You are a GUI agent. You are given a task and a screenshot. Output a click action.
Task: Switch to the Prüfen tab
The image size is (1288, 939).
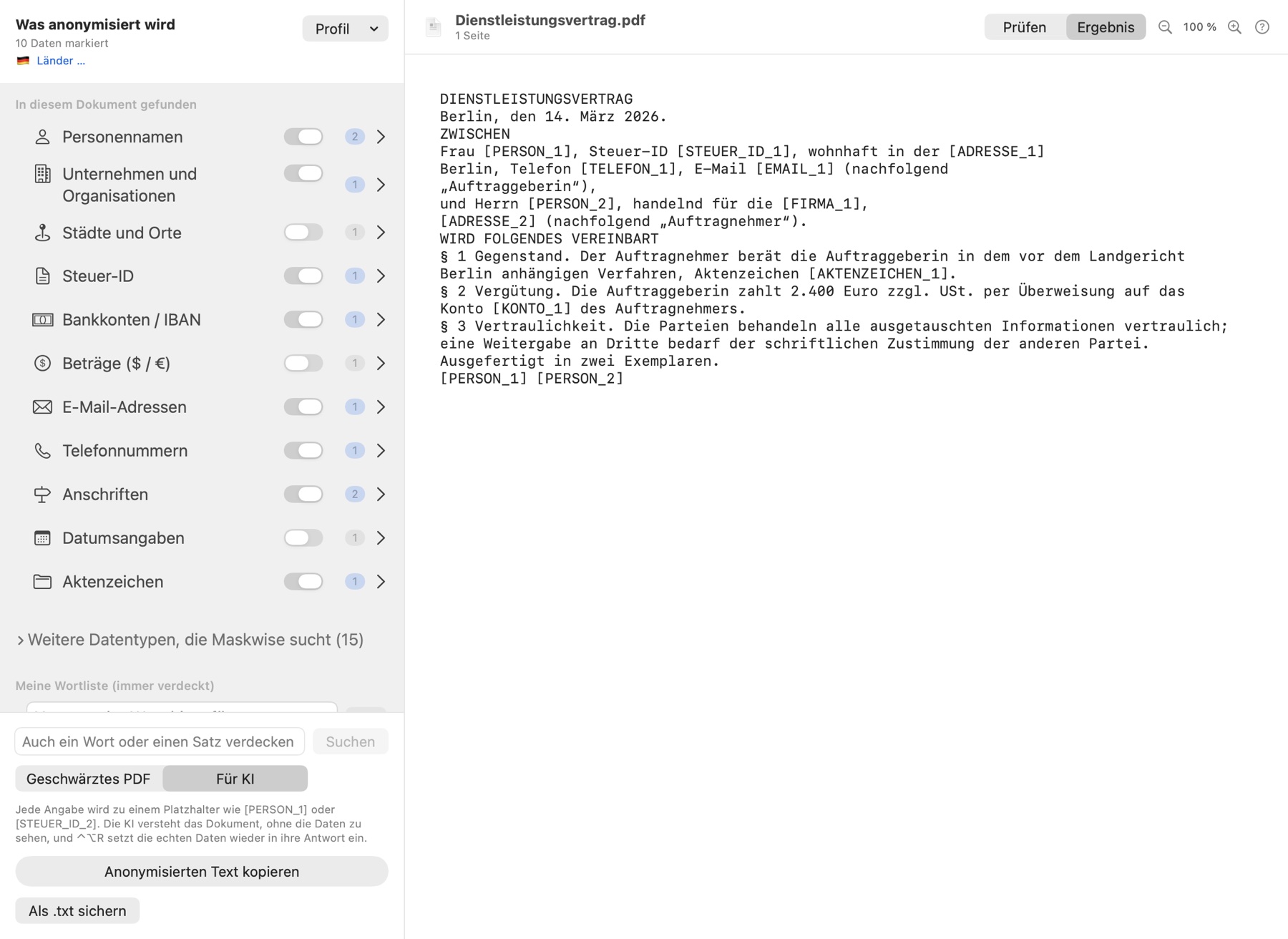click(1025, 27)
